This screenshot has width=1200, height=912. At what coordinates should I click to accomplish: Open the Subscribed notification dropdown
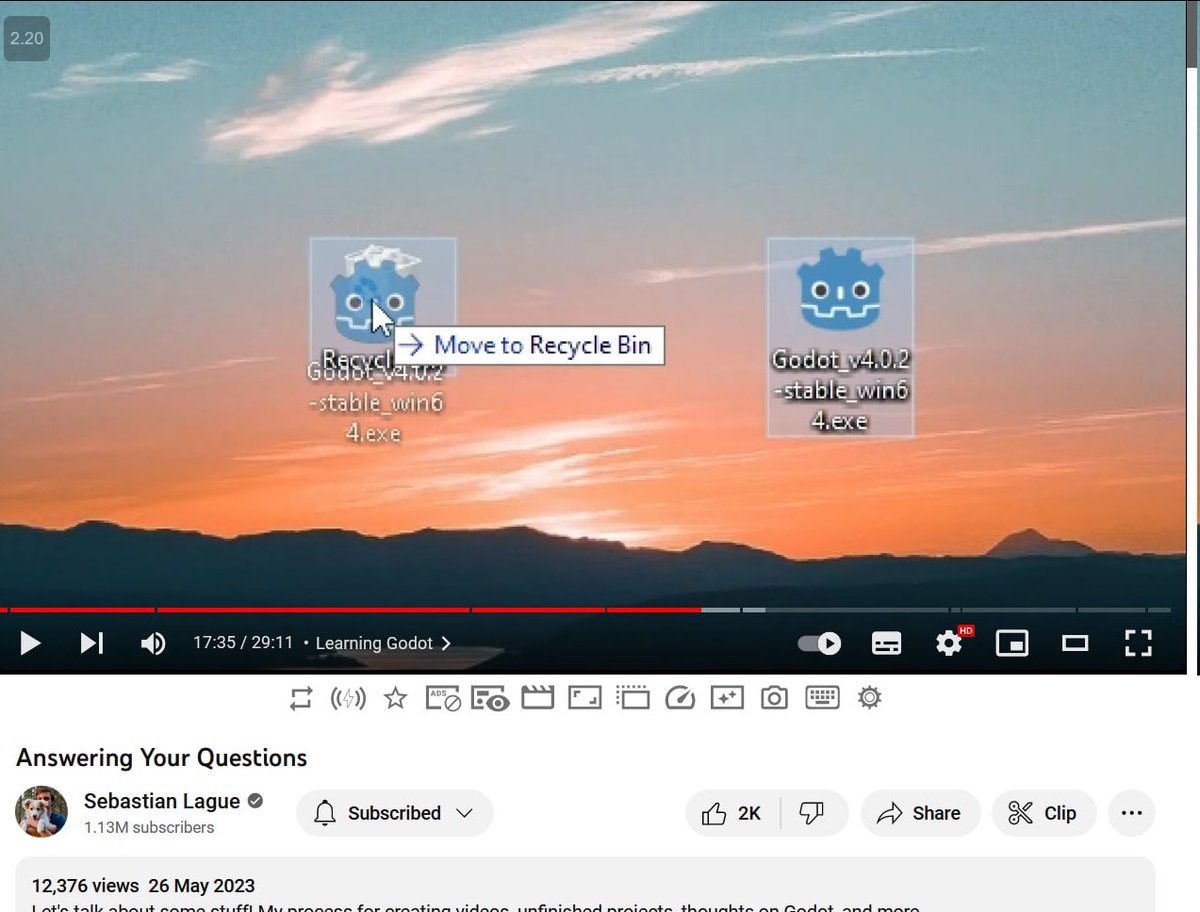pos(395,813)
